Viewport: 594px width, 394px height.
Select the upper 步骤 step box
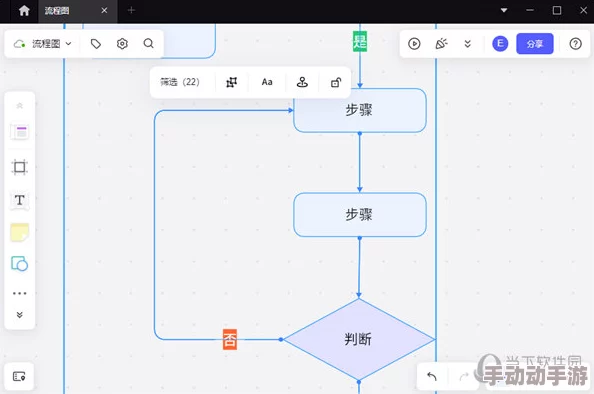click(x=360, y=110)
